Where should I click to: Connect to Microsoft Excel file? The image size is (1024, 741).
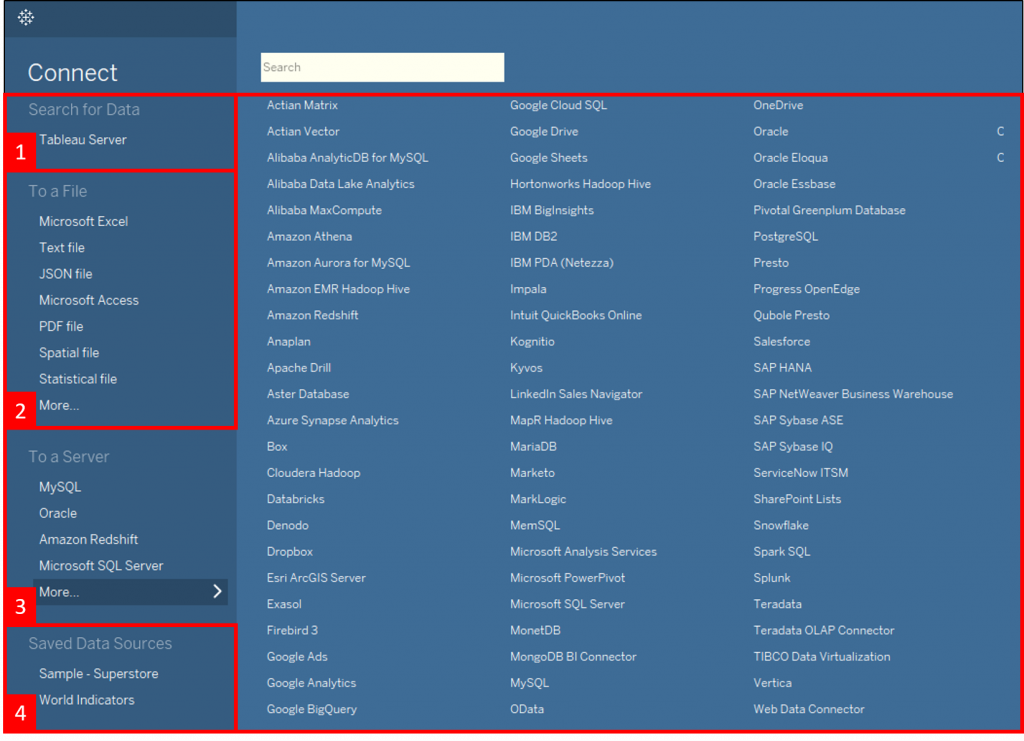click(x=84, y=221)
